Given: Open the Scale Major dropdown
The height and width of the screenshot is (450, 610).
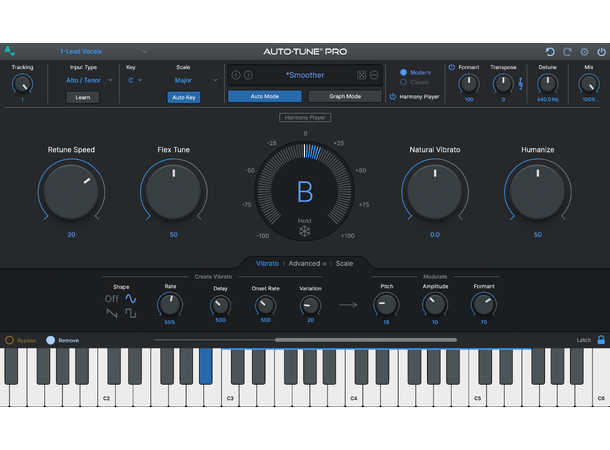Looking at the screenshot, I should (x=196, y=80).
